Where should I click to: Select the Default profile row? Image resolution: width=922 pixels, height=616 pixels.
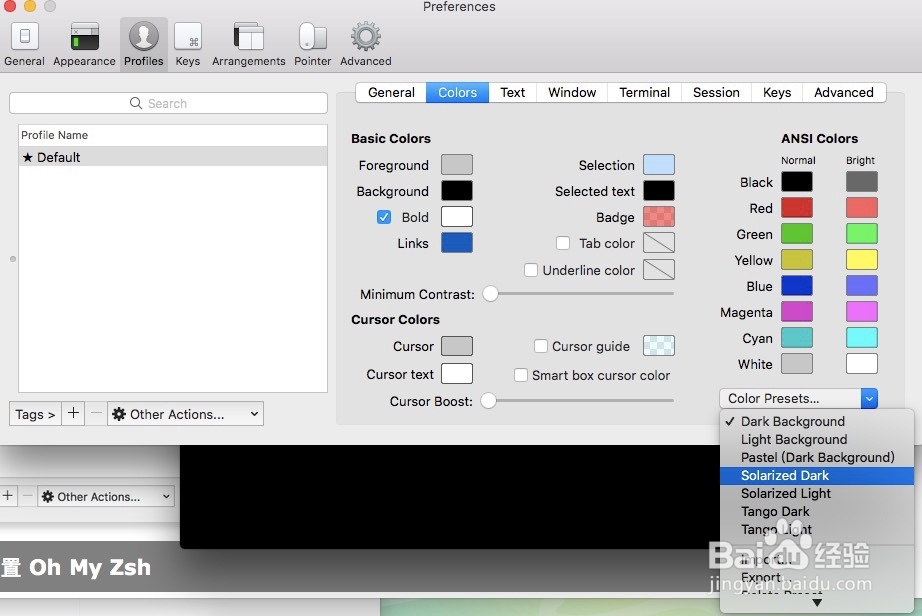173,157
